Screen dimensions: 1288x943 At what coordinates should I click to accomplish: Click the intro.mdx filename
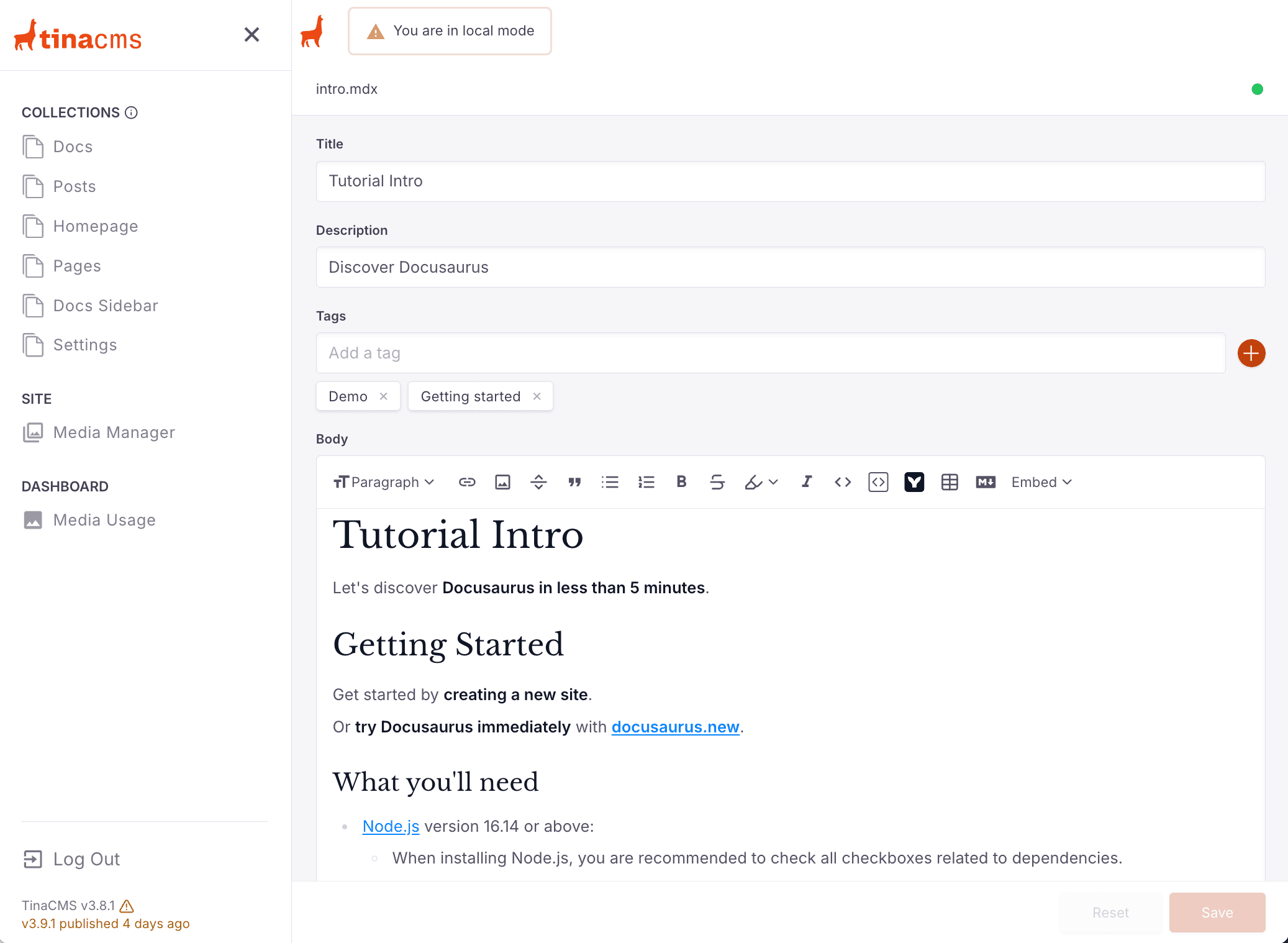pos(347,89)
